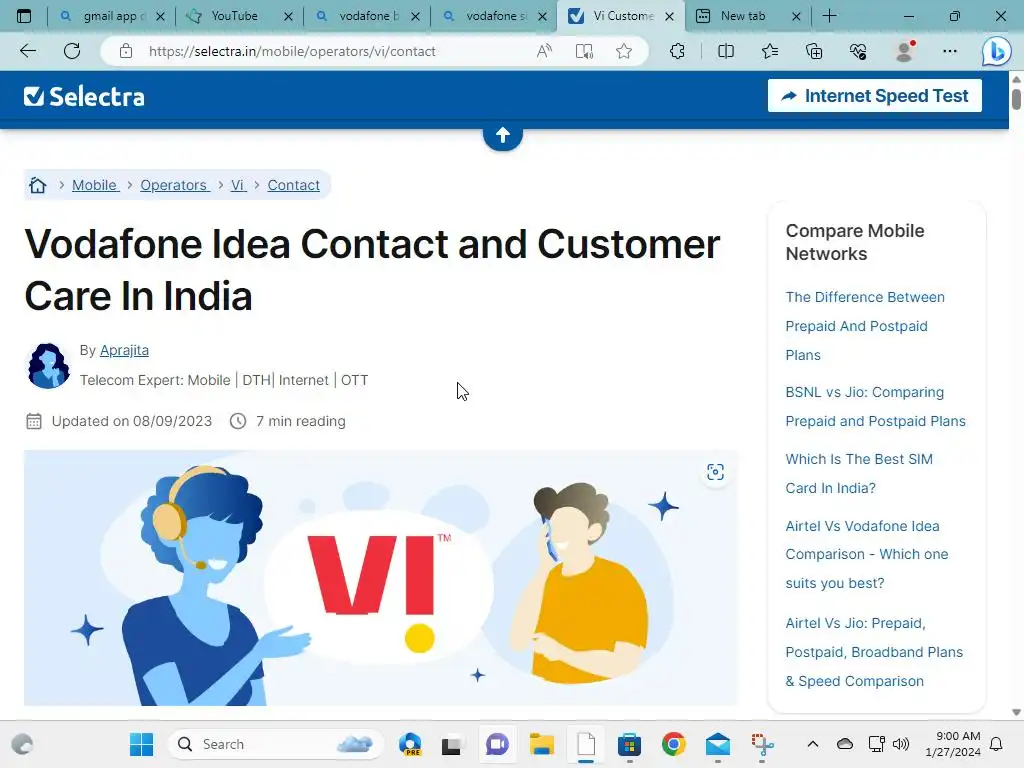Screen dimensions: 1024x768
Task: Show hidden system tray icons chevron
Action: click(x=812, y=744)
